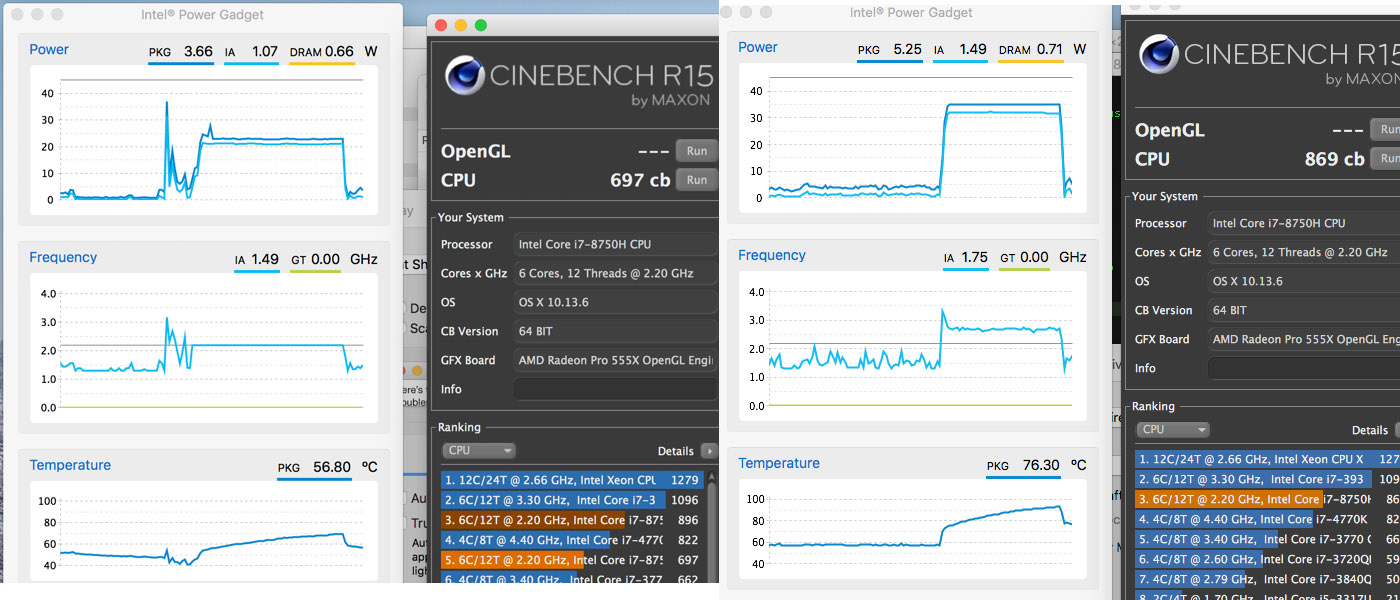Screen dimensions: 1400x600
Task: Click Frequency heading in left Power Gadget
Action: [63, 257]
